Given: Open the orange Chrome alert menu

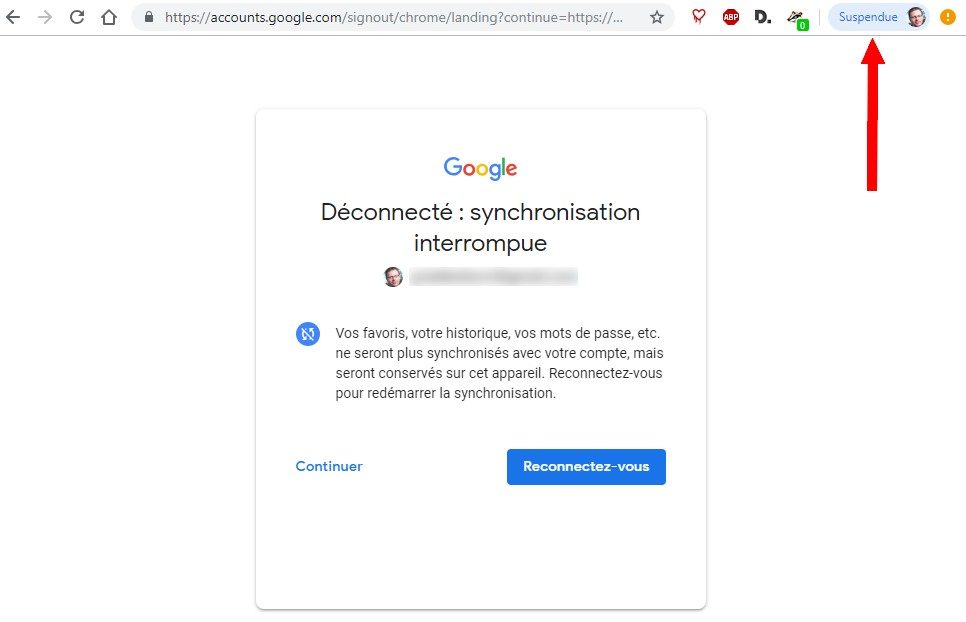Looking at the screenshot, I should point(948,17).
